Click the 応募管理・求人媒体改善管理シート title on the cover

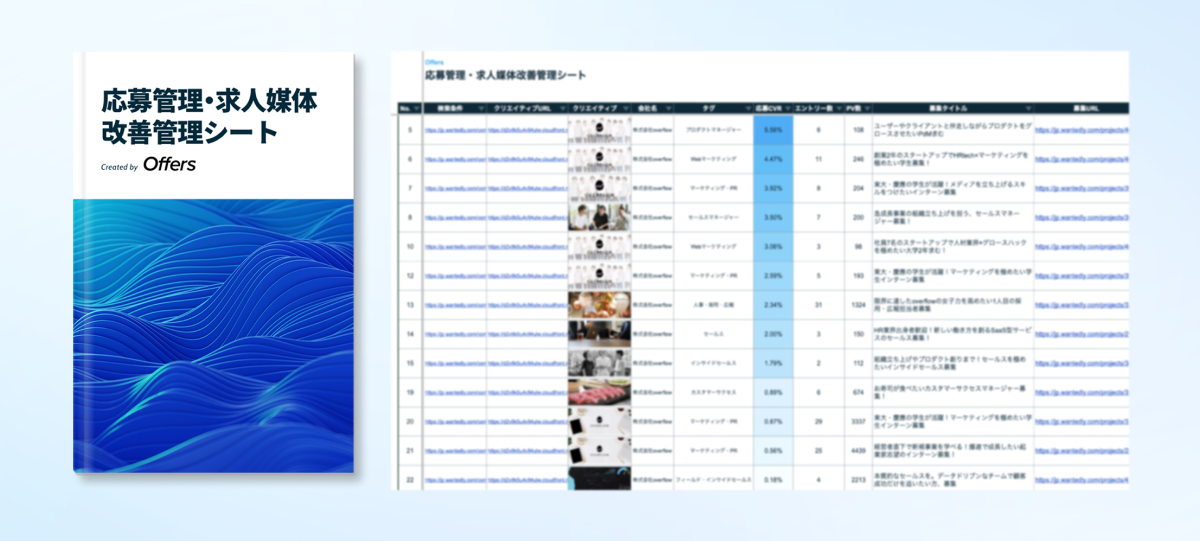pos(209,116)
